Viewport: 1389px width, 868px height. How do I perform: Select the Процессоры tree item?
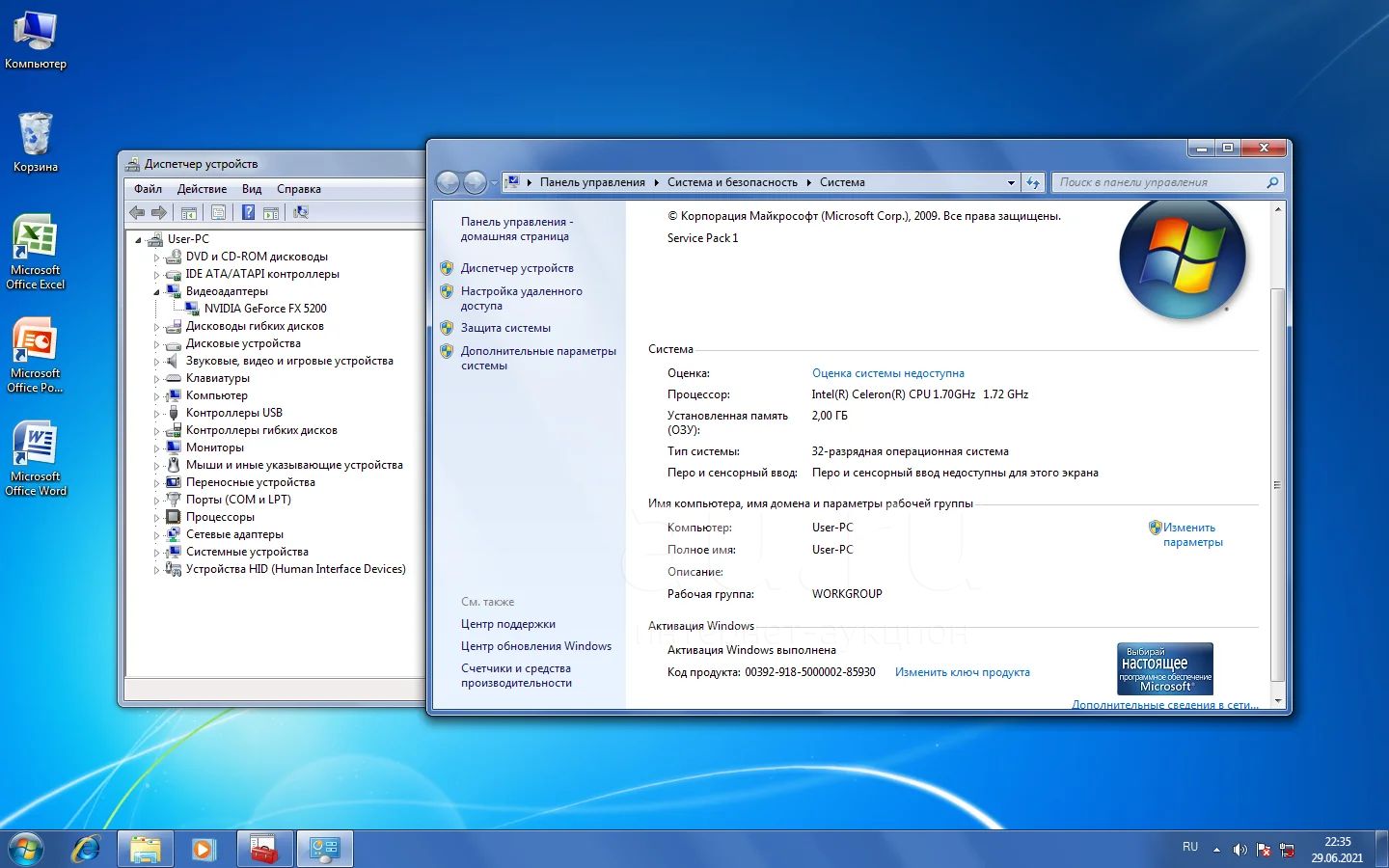coord(220,517)
